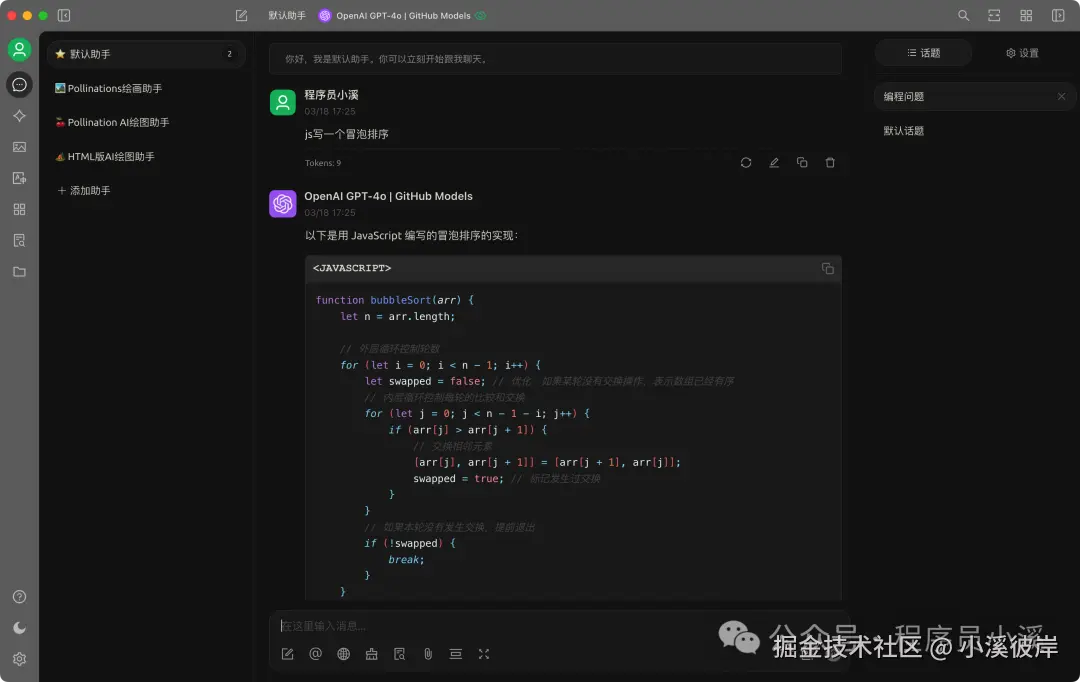Click the knowledge base icon in input toolbar
Image resolution: width=1080 pixels, height=682 pixels.
(399, 654)
